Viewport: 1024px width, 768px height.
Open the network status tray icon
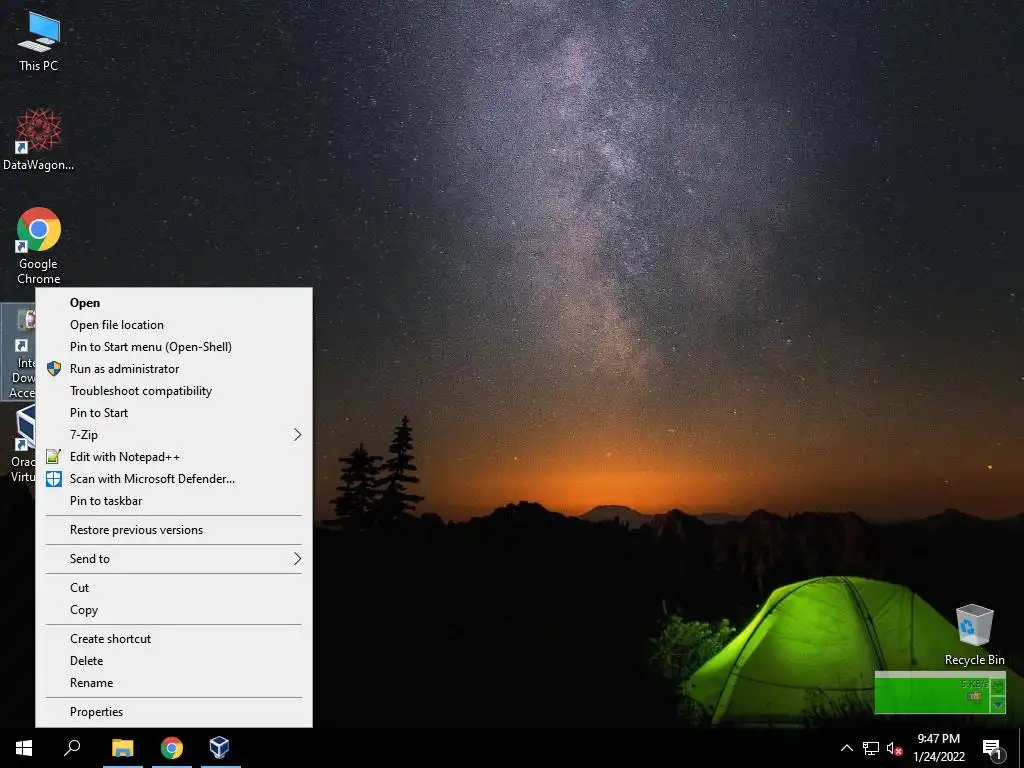pyautogui.click(x=871, y=748)
